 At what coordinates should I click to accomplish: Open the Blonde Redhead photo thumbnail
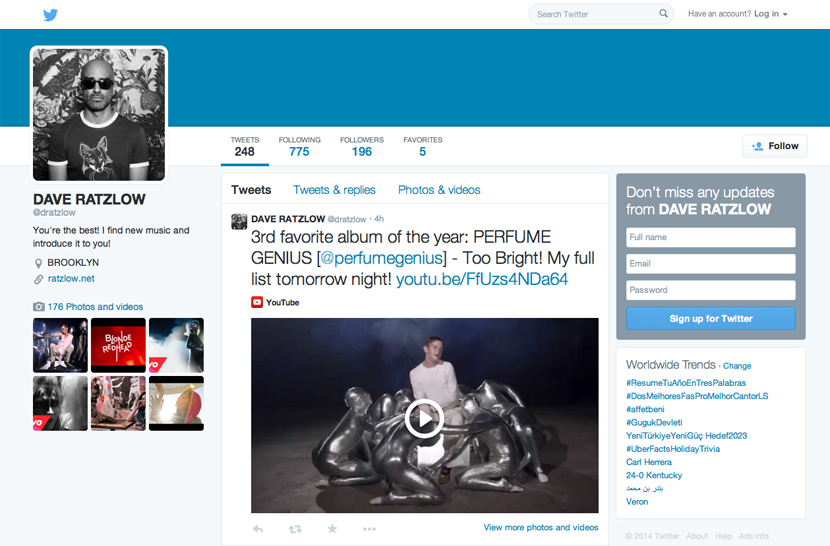click(x=118, y=345)
